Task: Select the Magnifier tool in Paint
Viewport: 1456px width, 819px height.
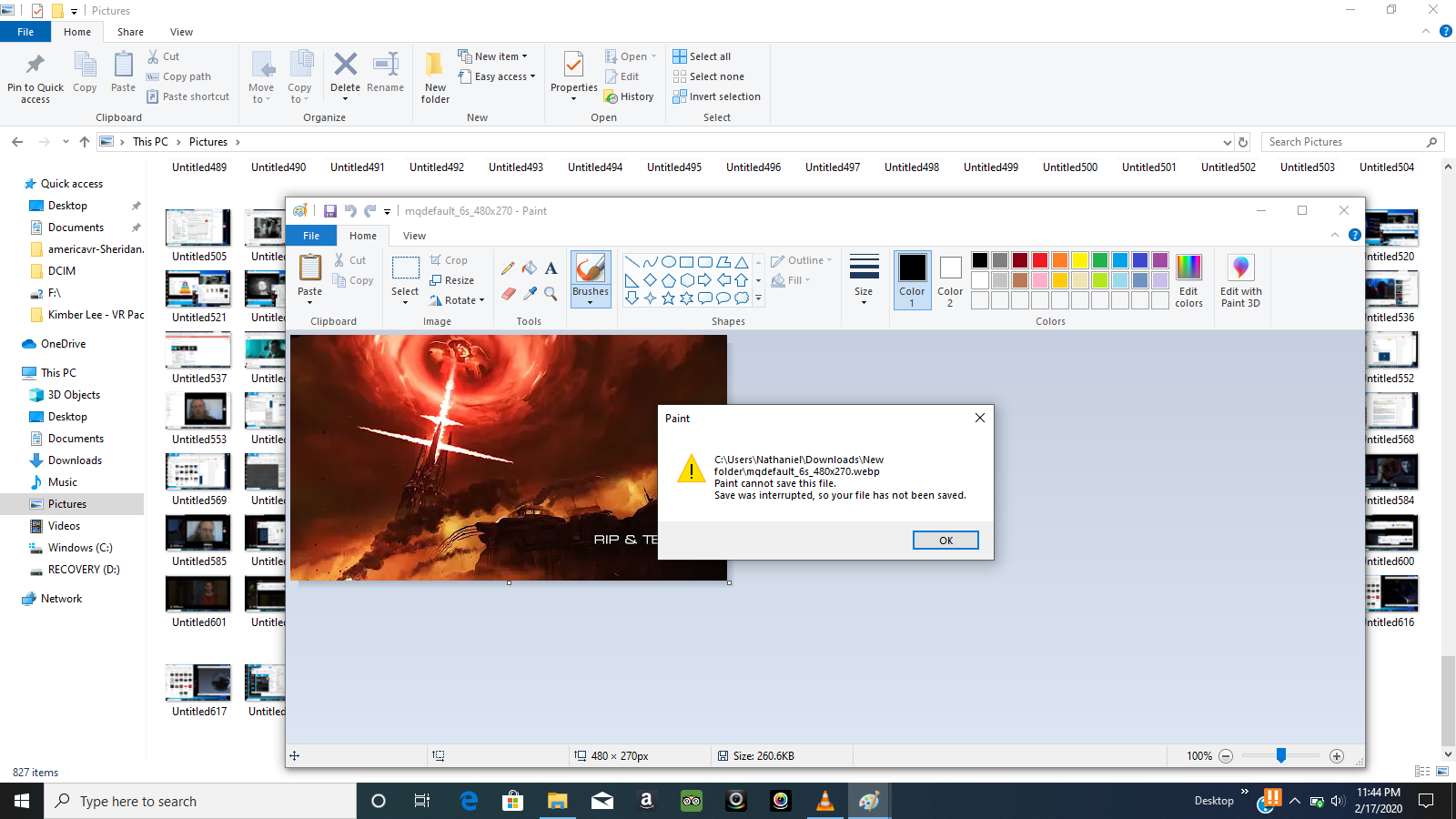Action: 551,293
